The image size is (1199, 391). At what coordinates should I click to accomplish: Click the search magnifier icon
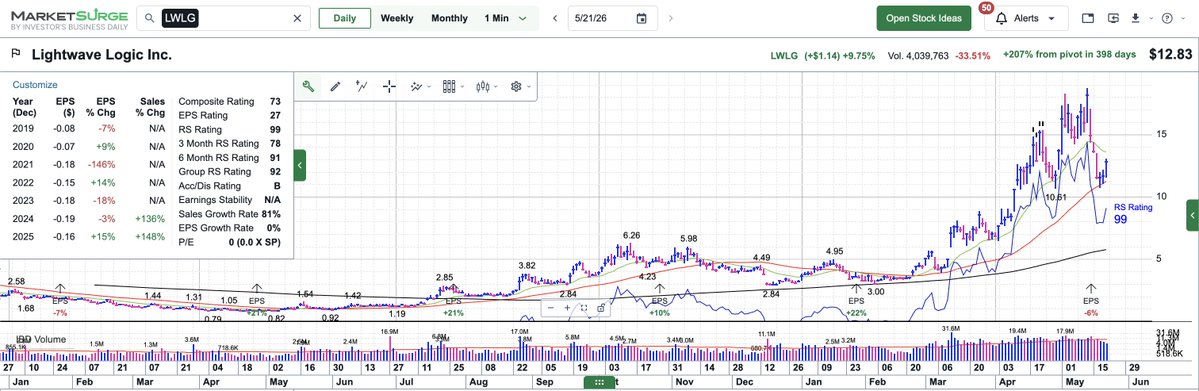[x=150, y=18]
